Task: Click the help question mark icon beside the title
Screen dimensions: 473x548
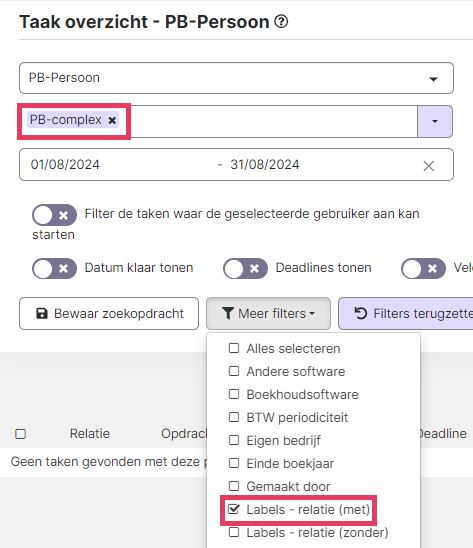Action: click(x=281, y=22)
